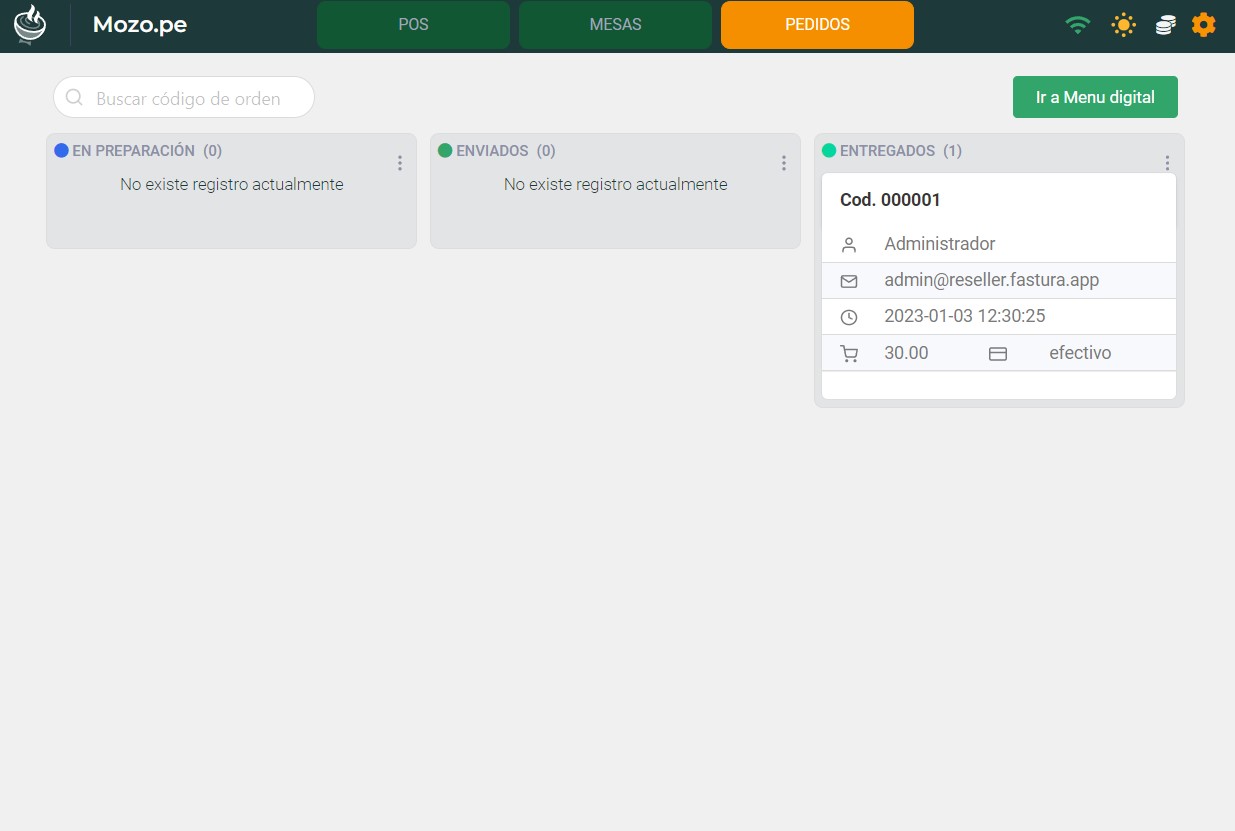Click the clock icon beside order date
The image size is (1235, 831).
(x=849, y=317)
